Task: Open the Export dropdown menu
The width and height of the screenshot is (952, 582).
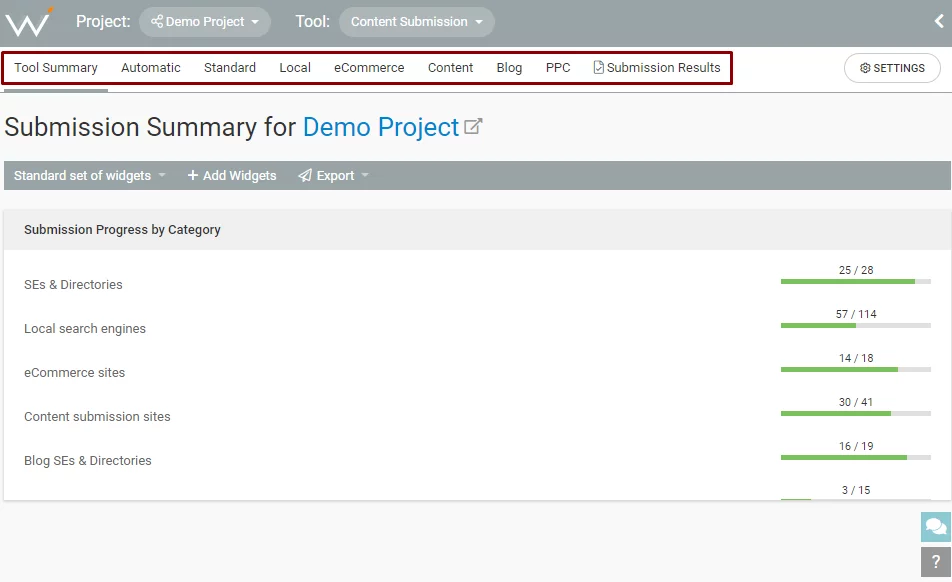Action: click(x=333, y=175)
